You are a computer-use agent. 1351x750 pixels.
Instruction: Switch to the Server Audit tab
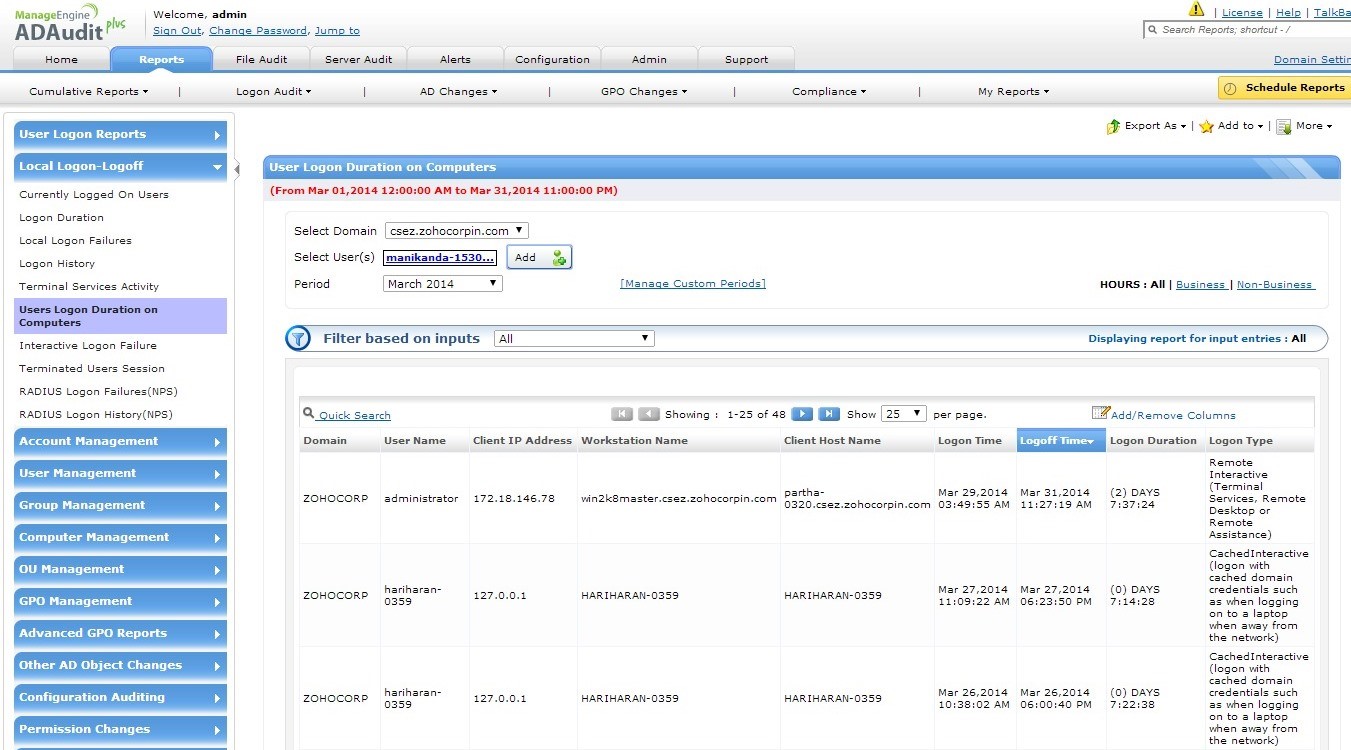click(358, 59)
